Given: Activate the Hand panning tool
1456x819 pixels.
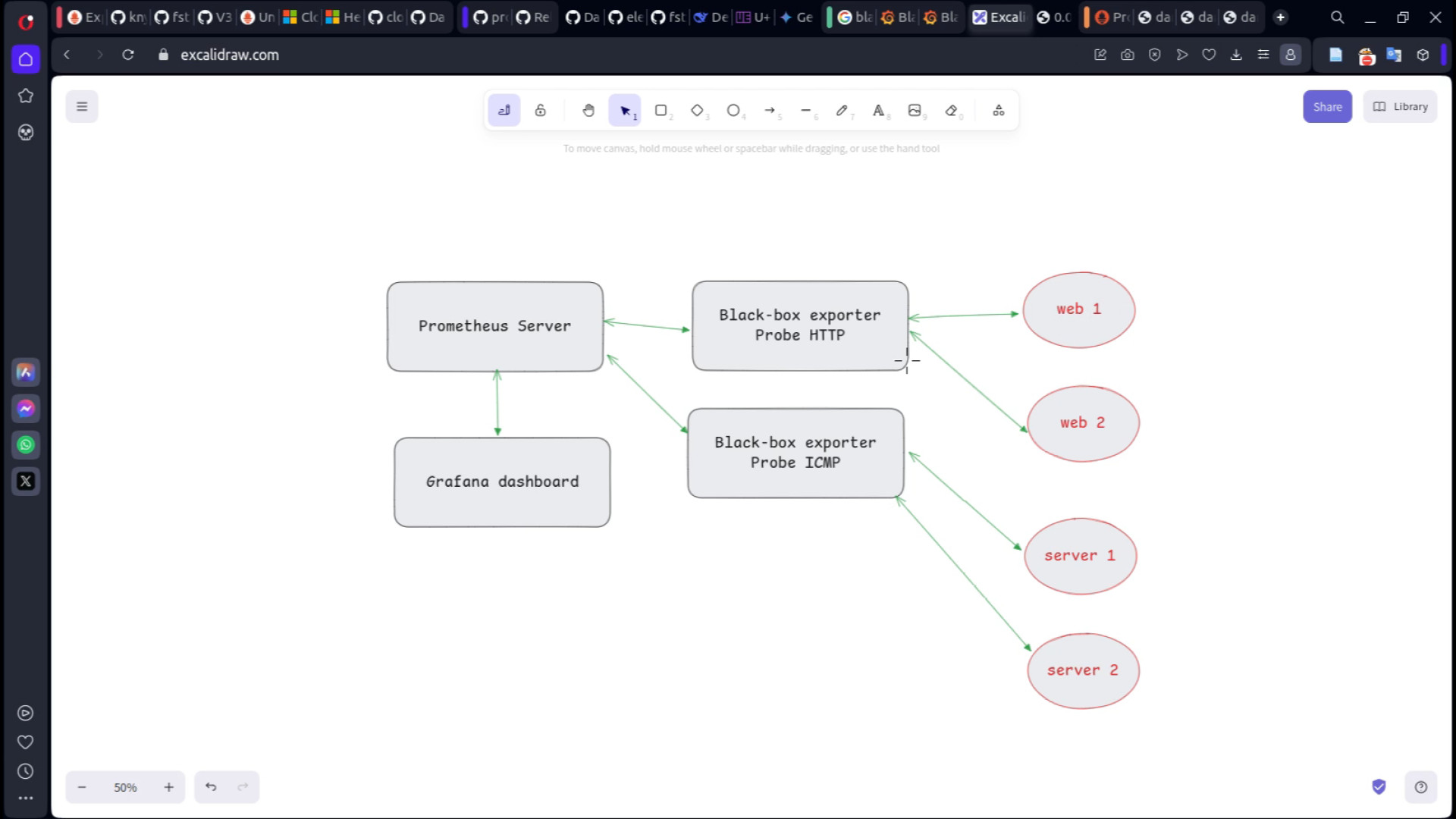Looking at the screenshot, I should pos(588,111).
